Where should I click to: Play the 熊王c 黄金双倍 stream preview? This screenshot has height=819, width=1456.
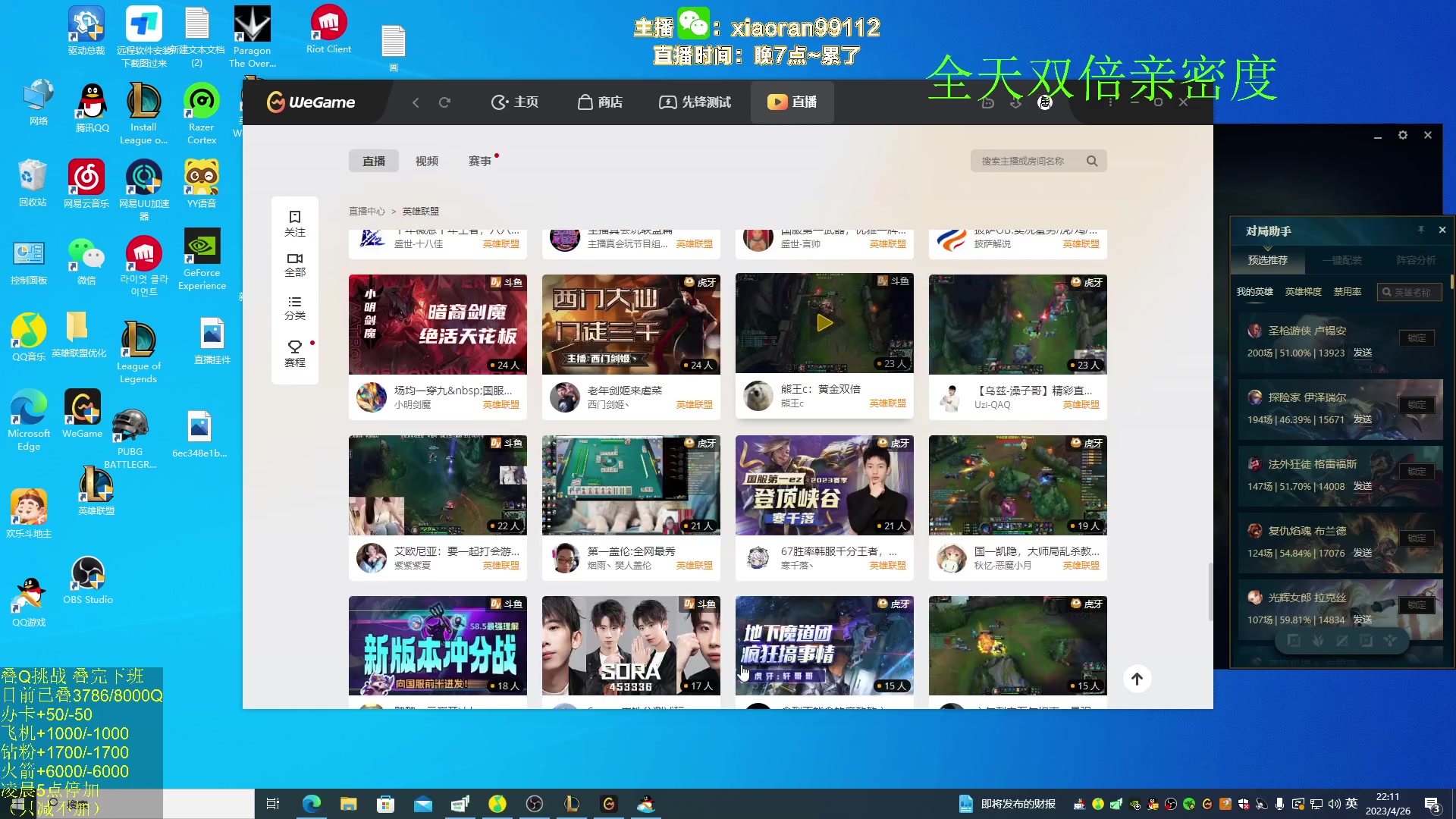pyautogui.click(x=824, y=323)
